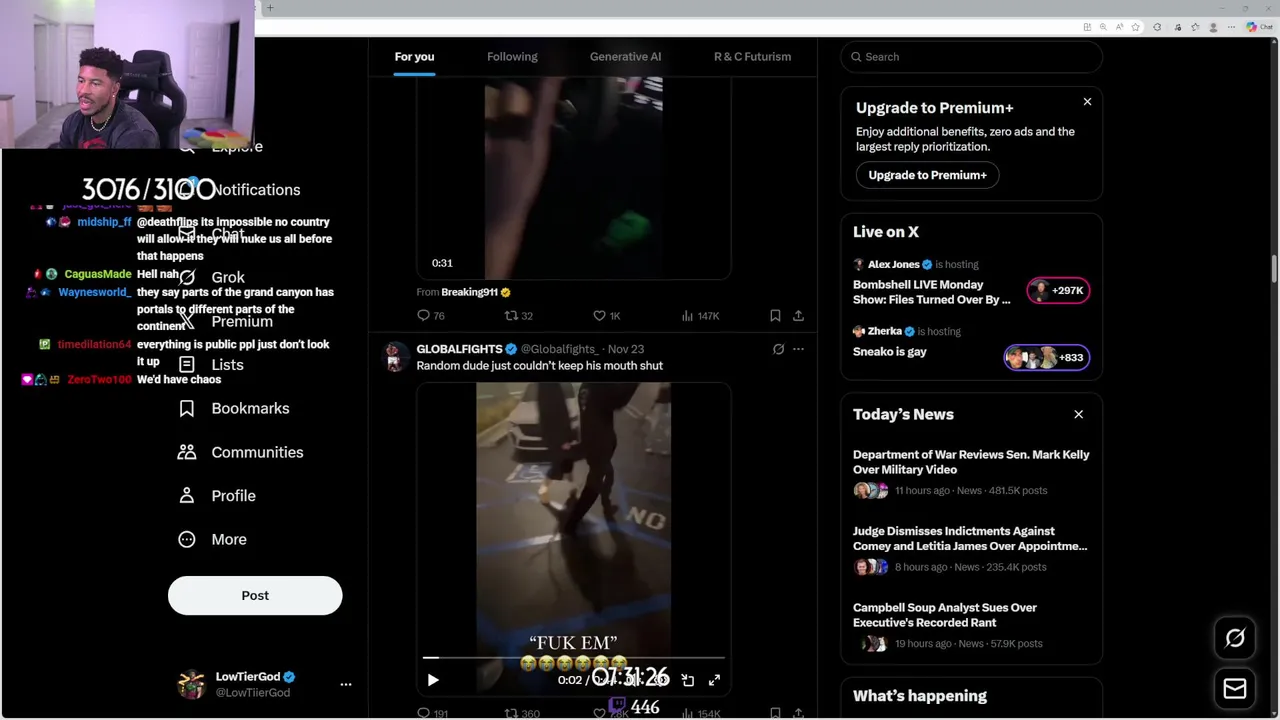
Task: Click the Communities people icon
Action: coord(187,452)
